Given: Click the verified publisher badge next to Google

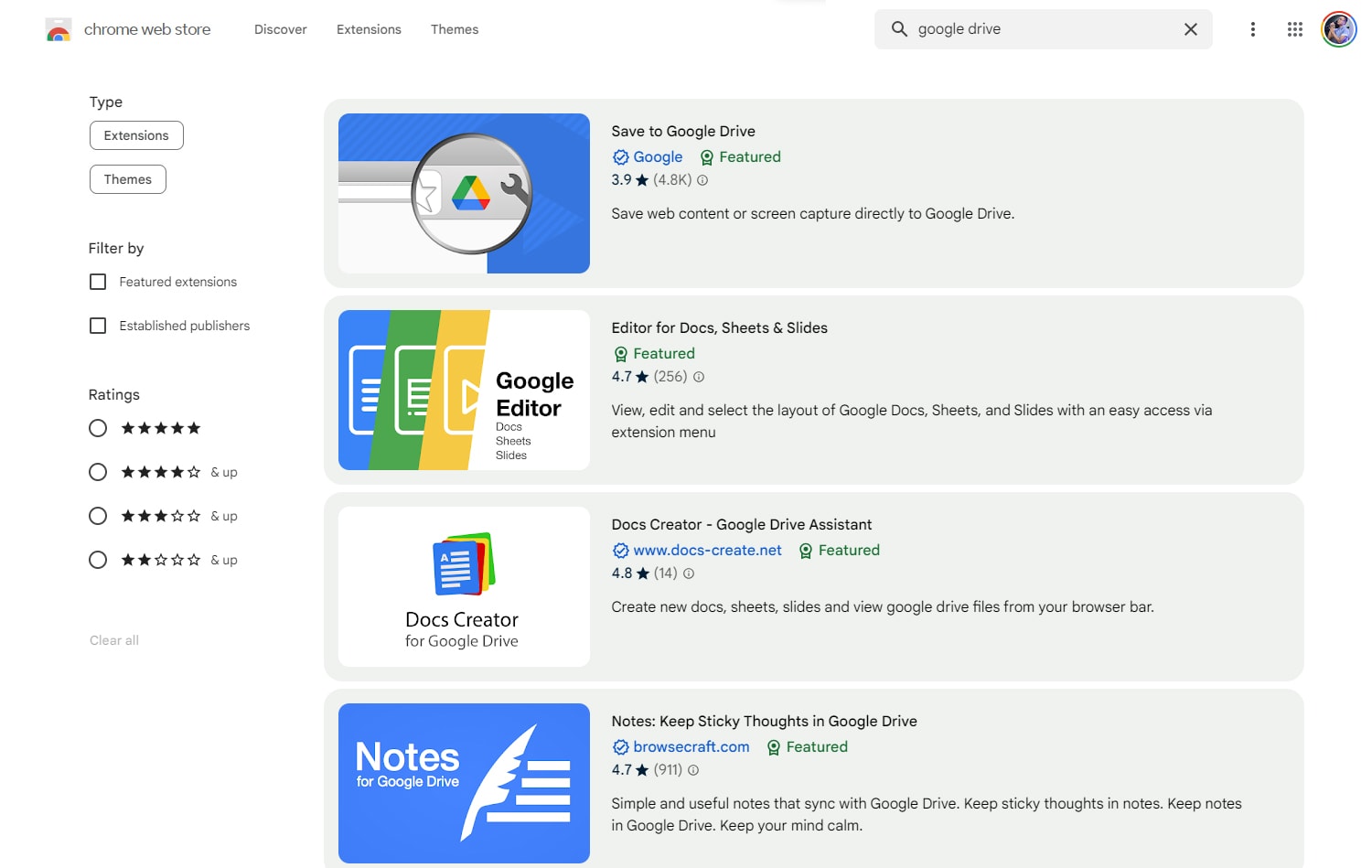Looking at the screenshot, I should [x=621, y=156].
